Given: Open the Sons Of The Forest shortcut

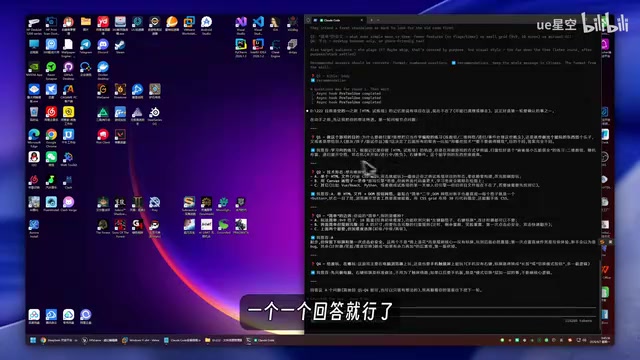Looking at the screenshot, I should (120, 228).
